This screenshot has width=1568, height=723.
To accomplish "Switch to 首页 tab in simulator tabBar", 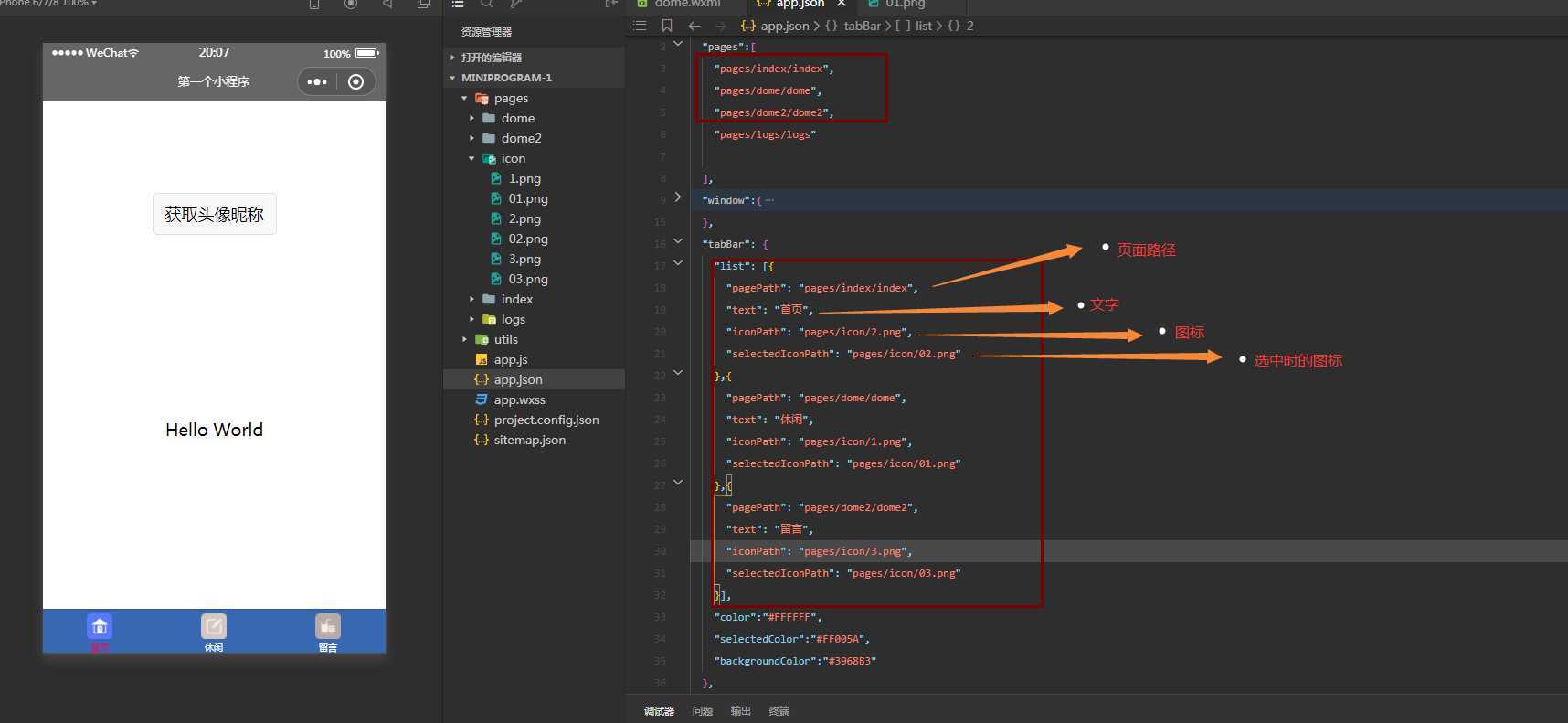I will (100, 633).
